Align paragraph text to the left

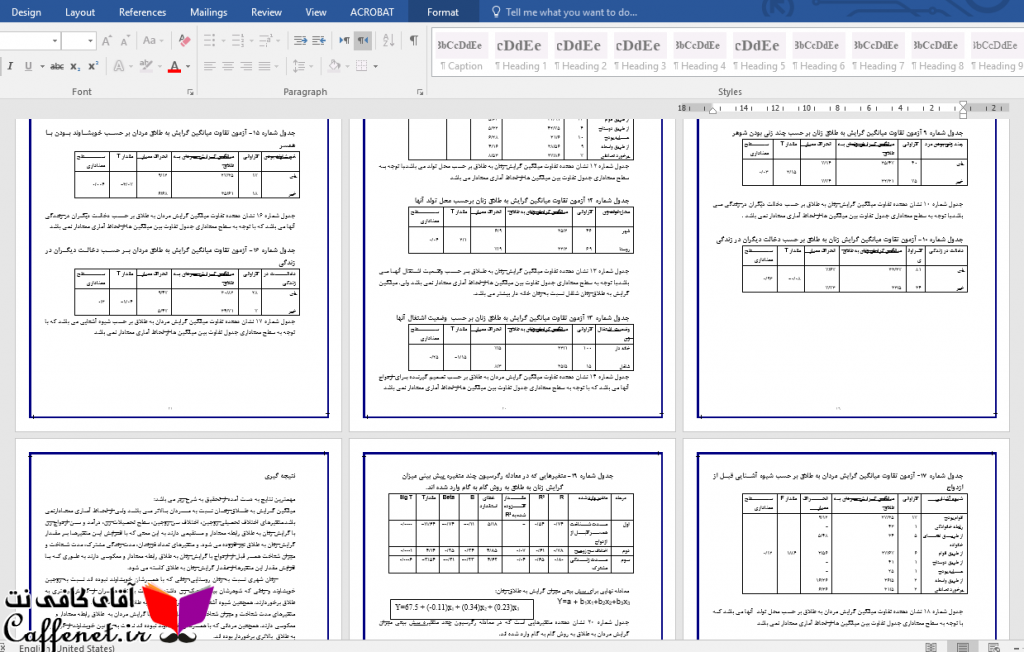(210, 66)
